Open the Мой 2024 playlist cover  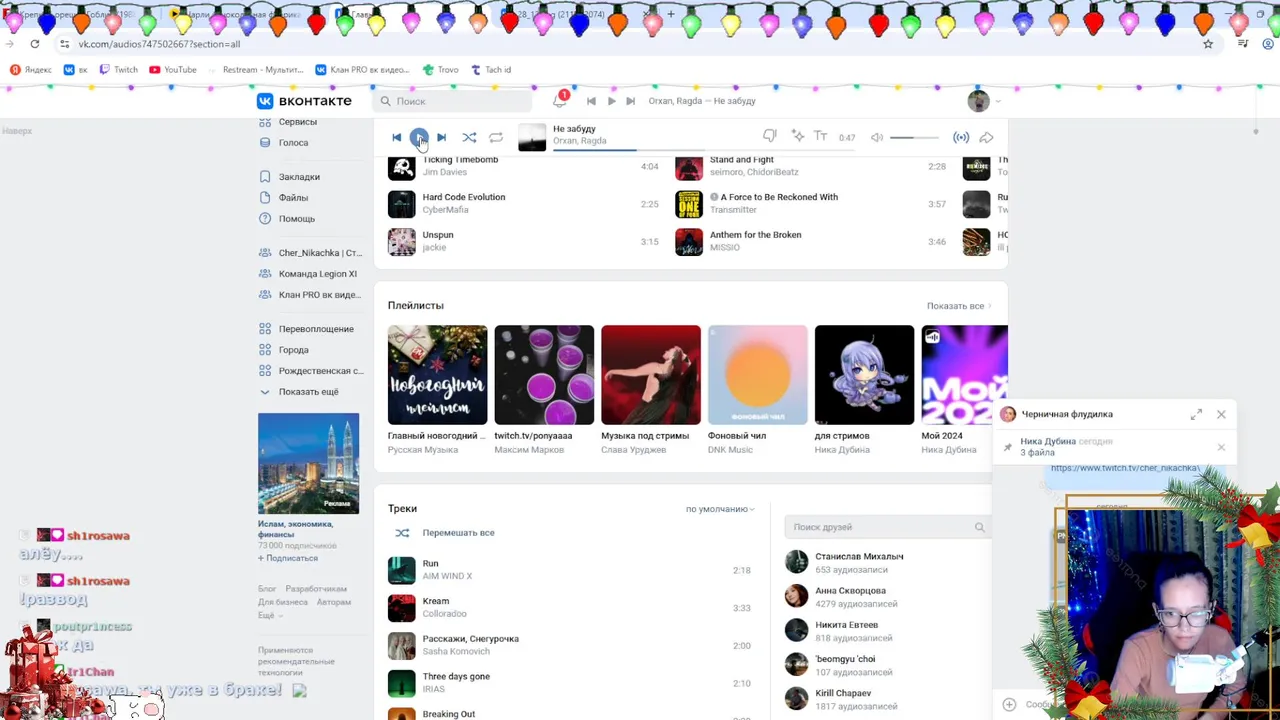coord(964,375)
